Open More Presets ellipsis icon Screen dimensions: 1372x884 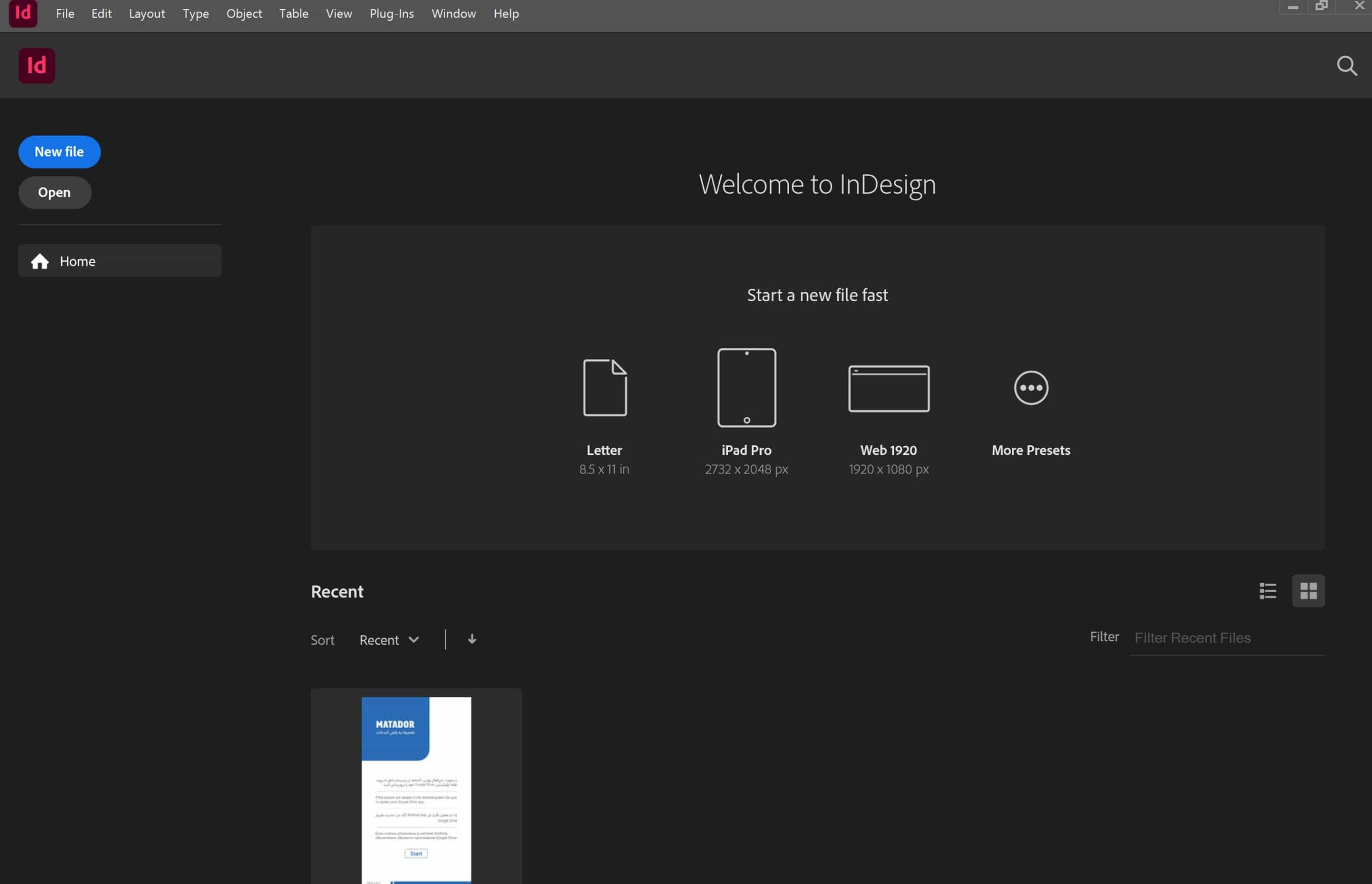coord(1031,387)
